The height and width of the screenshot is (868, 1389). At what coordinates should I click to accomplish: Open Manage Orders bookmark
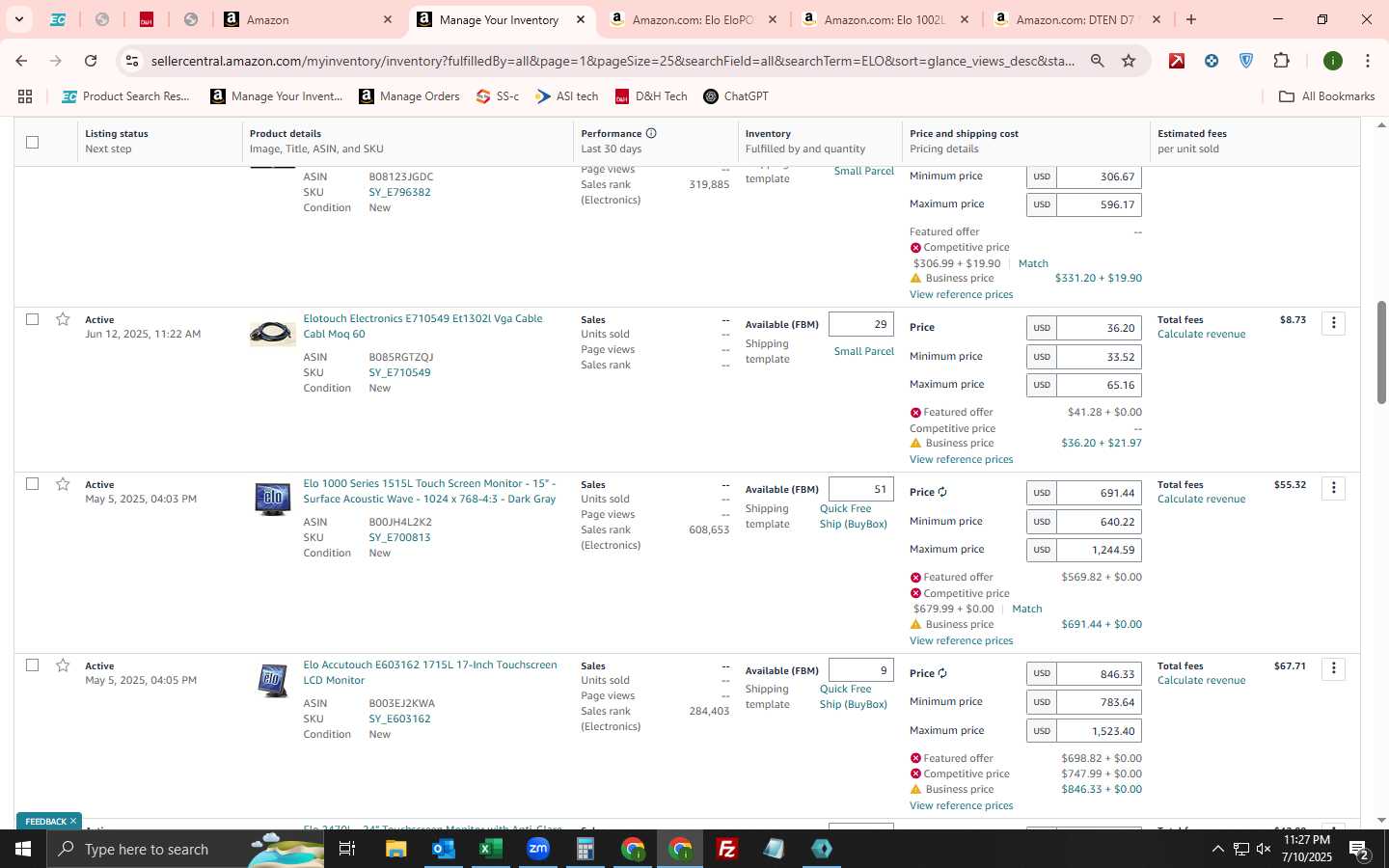pos(409,96)
